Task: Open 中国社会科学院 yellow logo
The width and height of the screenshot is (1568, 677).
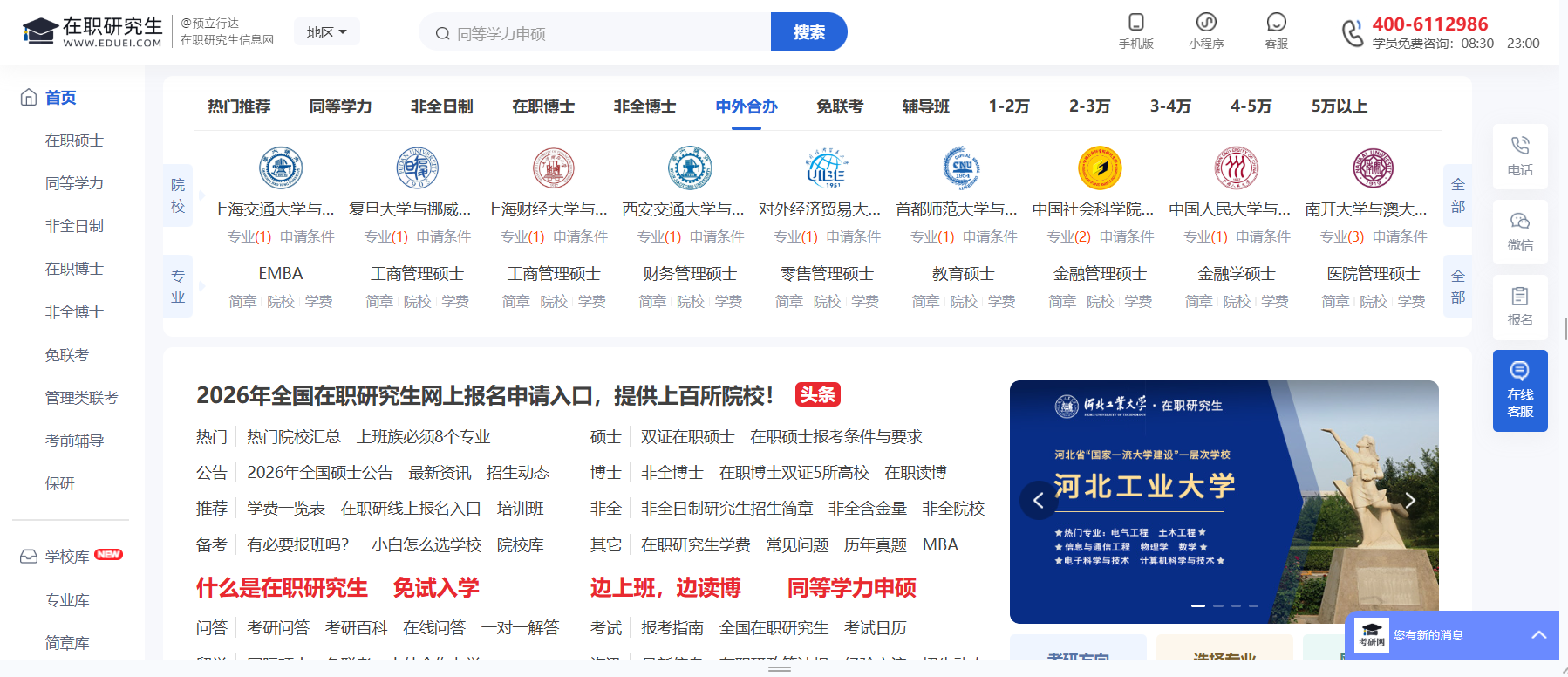Action: tap(1100, 168)
